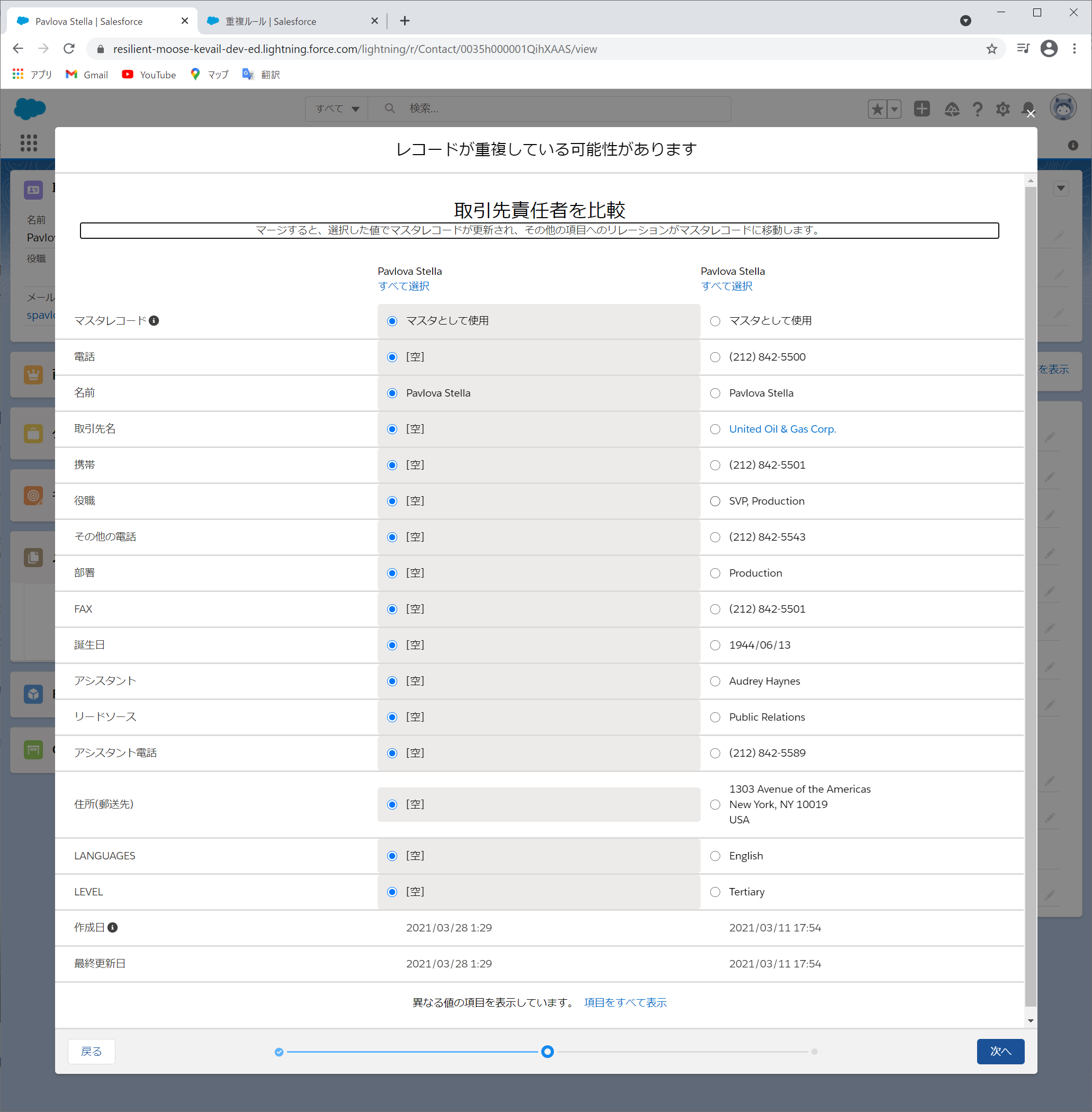Select (212) 842-5500 phone radio button

[x=715, y=357]
